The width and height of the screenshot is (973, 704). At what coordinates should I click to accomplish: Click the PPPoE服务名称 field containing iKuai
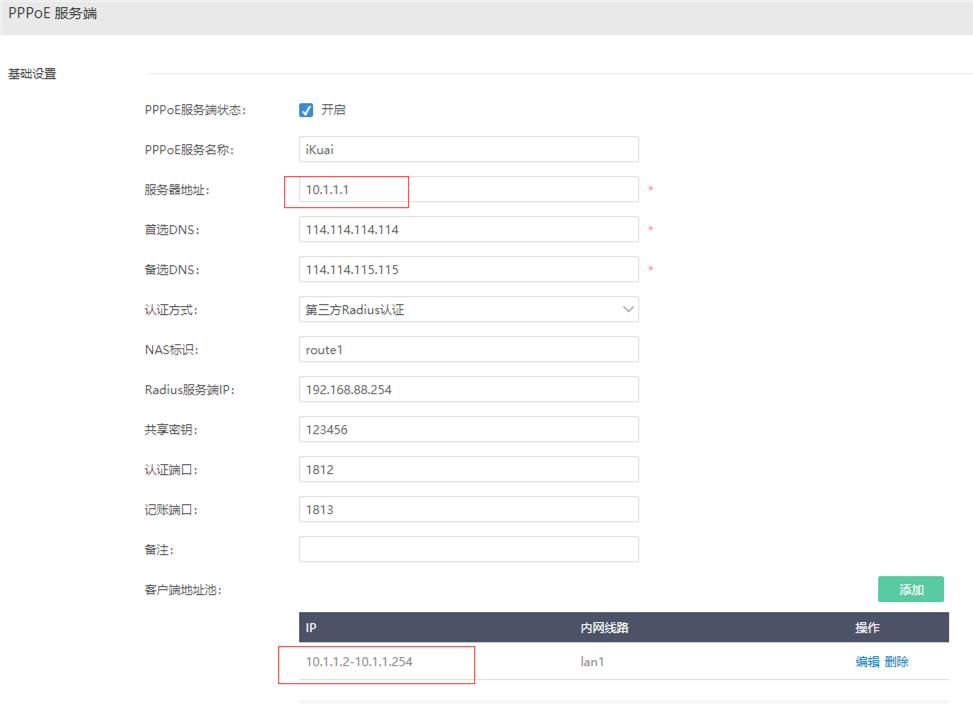tap(468, 149)
